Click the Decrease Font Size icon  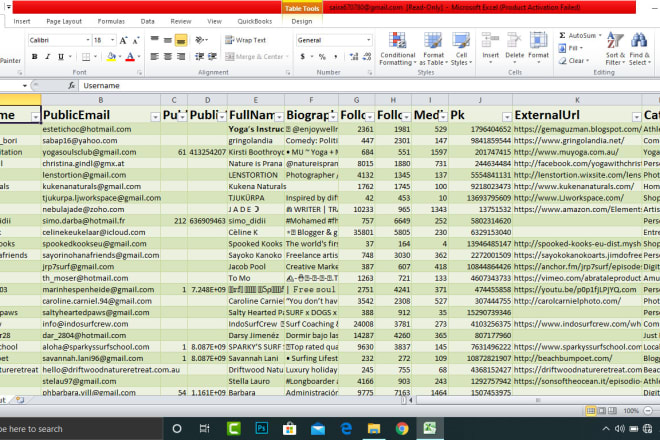coord(136,40)
